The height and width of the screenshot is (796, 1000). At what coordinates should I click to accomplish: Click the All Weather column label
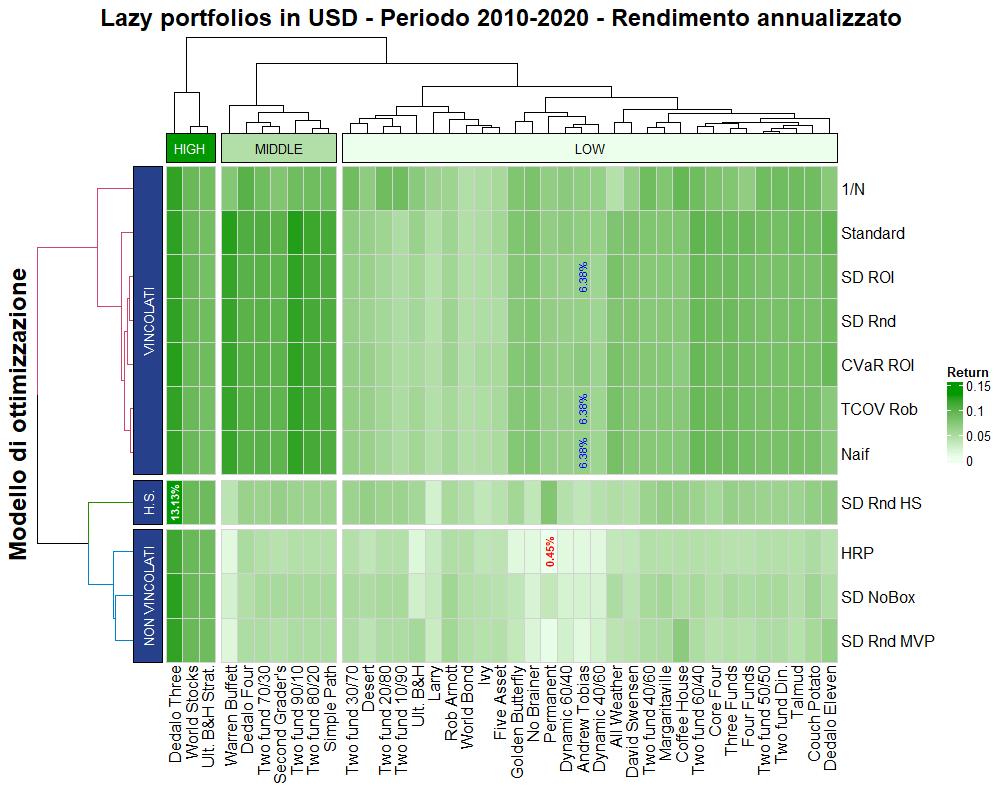[x=615, y=704]
